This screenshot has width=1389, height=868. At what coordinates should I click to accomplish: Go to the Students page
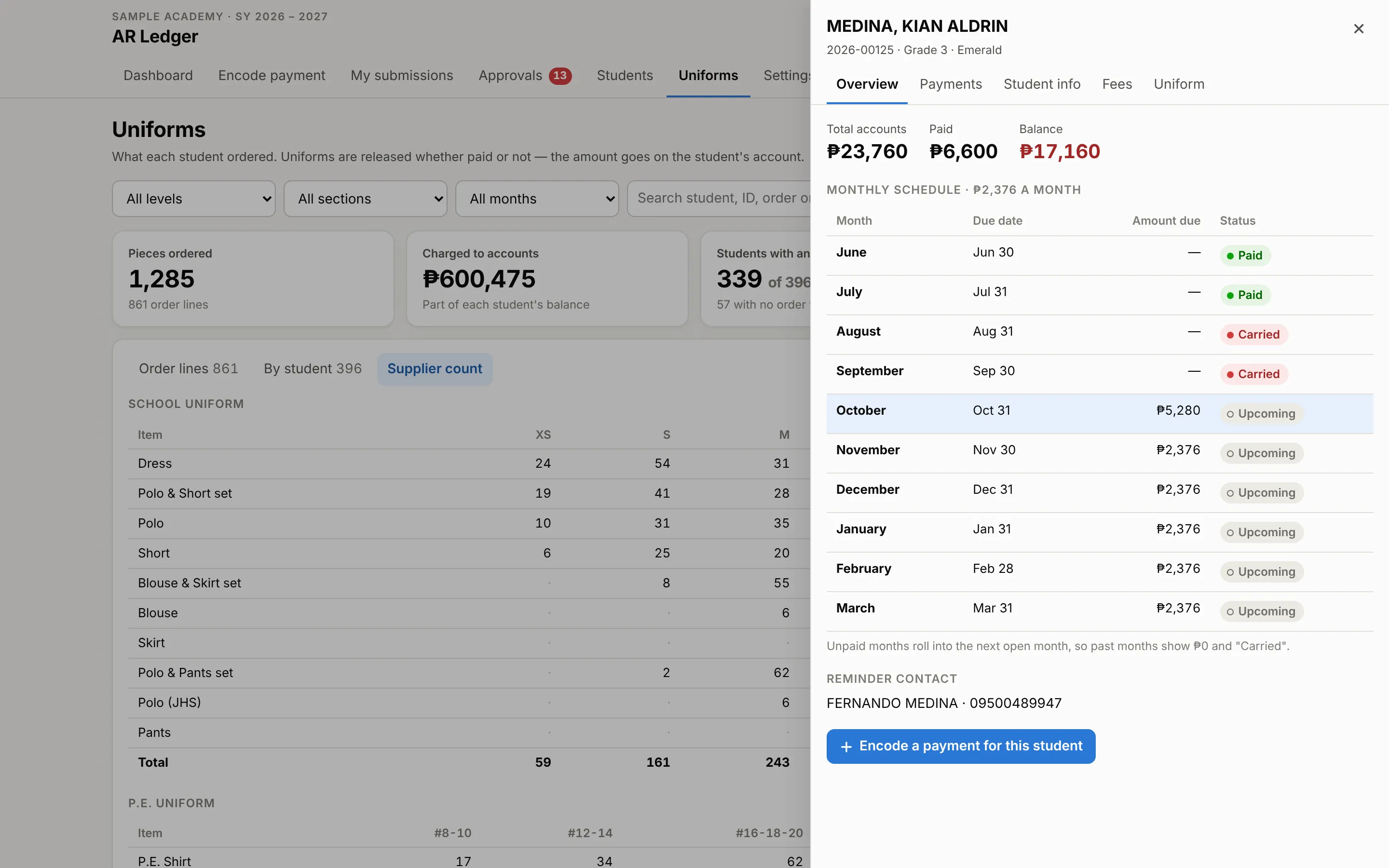625,76
